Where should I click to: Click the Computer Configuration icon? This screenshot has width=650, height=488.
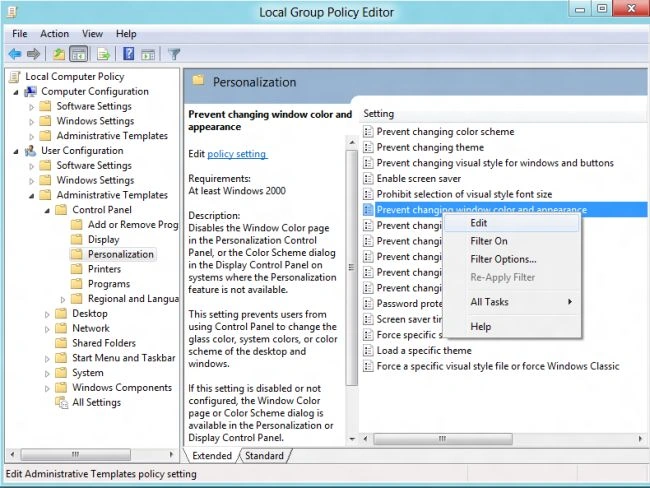(x=30, y=92)
